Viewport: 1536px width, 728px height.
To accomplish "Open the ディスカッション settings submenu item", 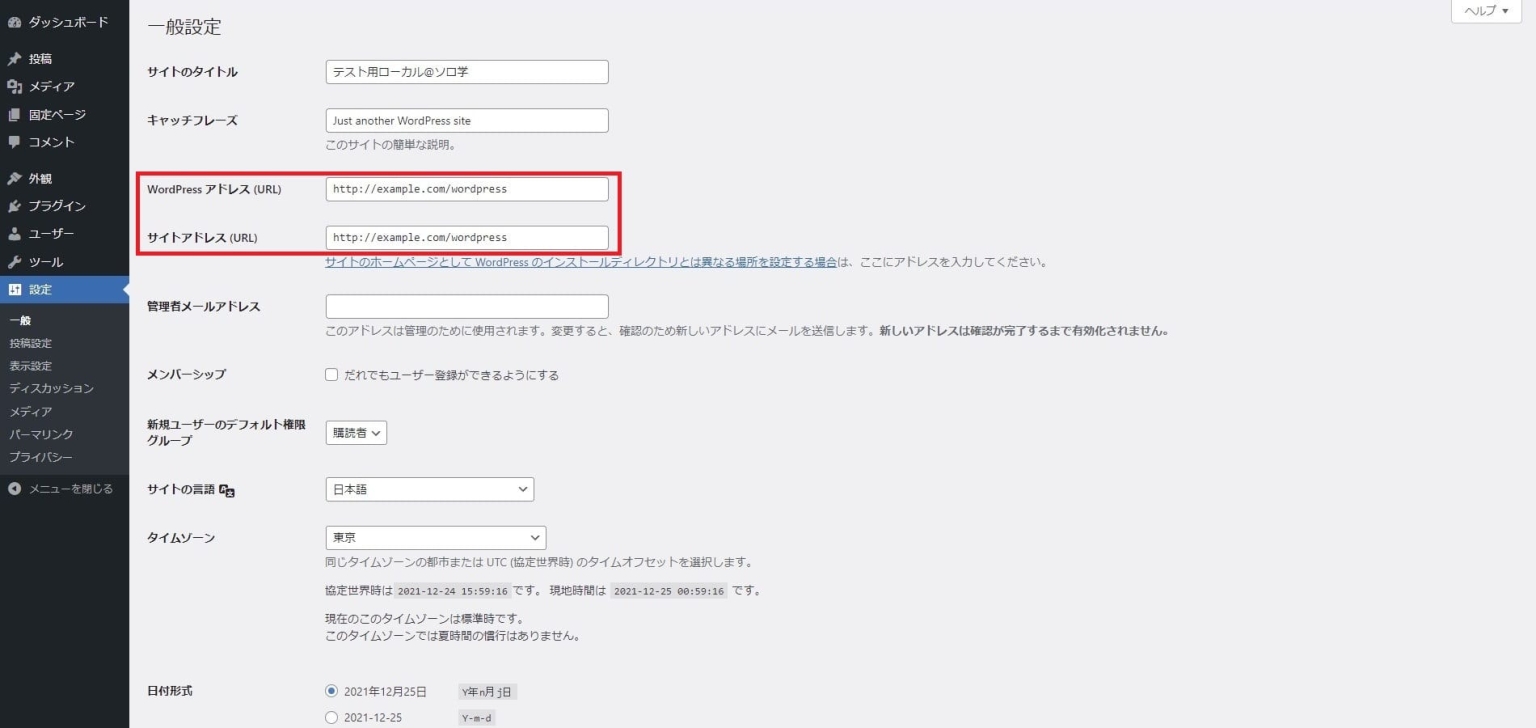I will point(51,388).
